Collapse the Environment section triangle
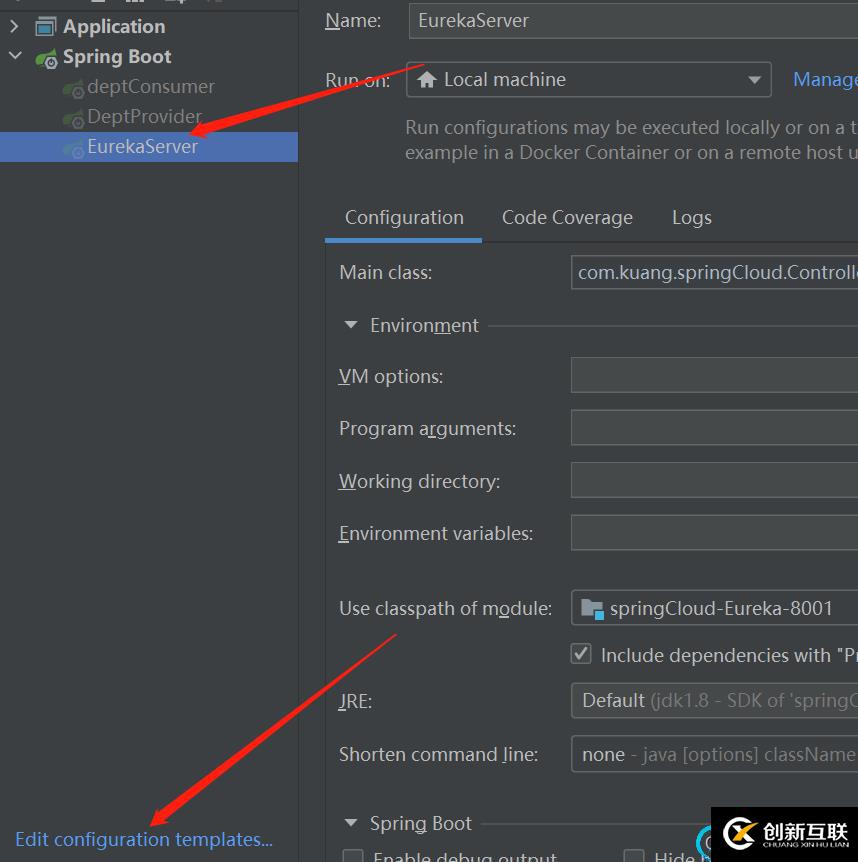Viewport: 858px width, 862px height. (350, 325)
